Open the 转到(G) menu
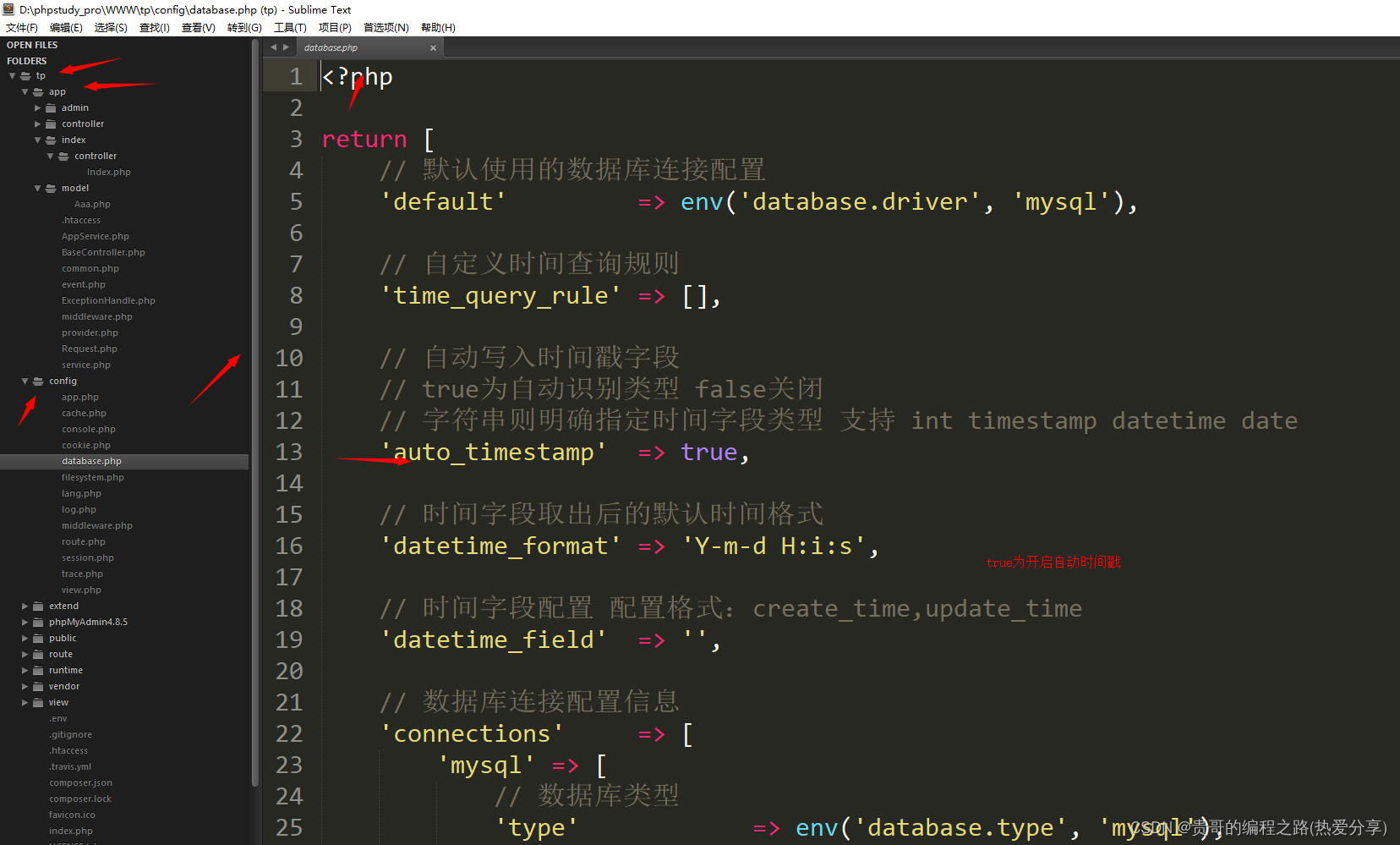This screenshot has width=1400, height=845. (244, 28)
